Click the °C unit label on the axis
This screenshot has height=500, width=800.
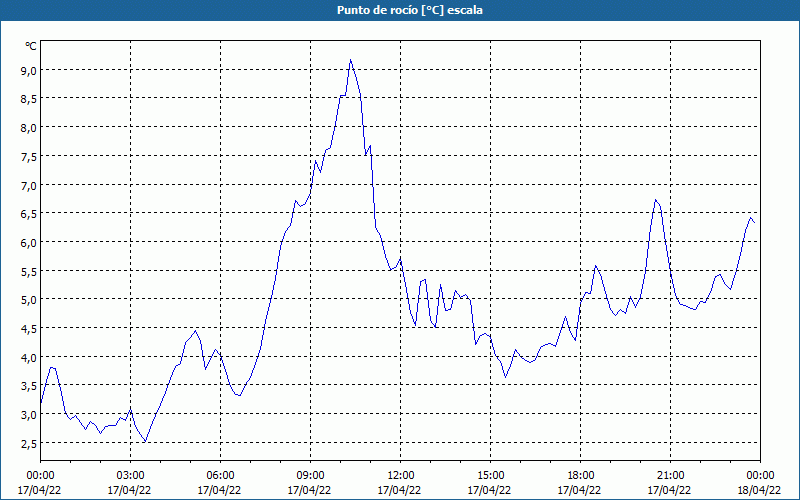tap(31, 46)
